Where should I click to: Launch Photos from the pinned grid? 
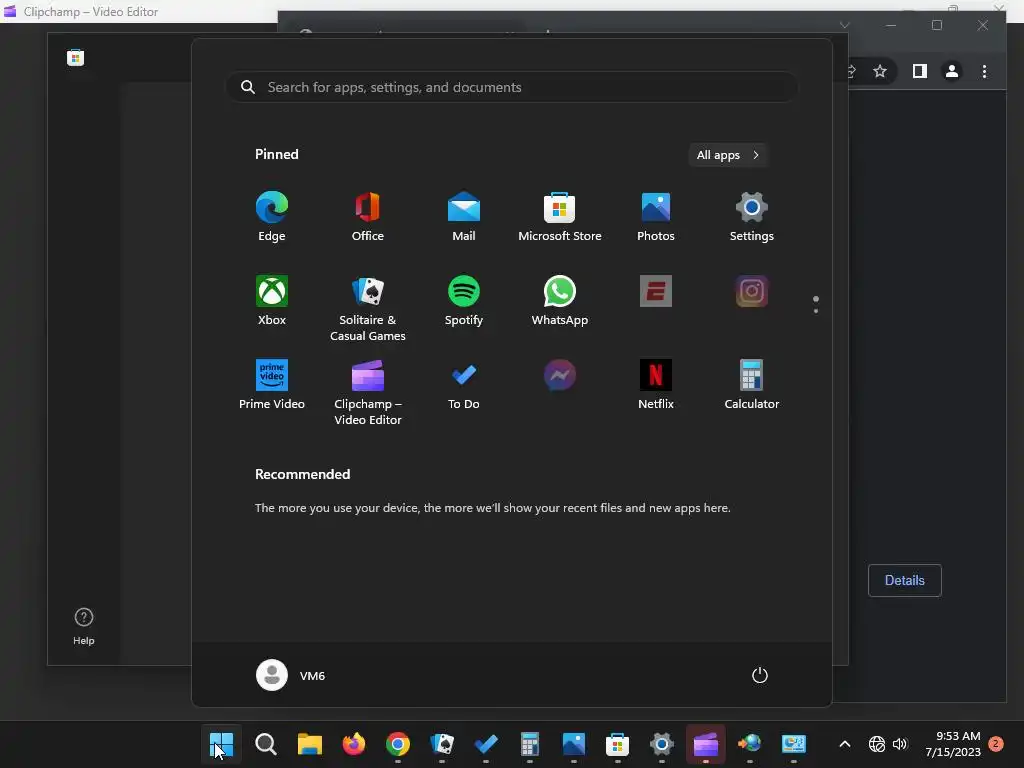656,217
